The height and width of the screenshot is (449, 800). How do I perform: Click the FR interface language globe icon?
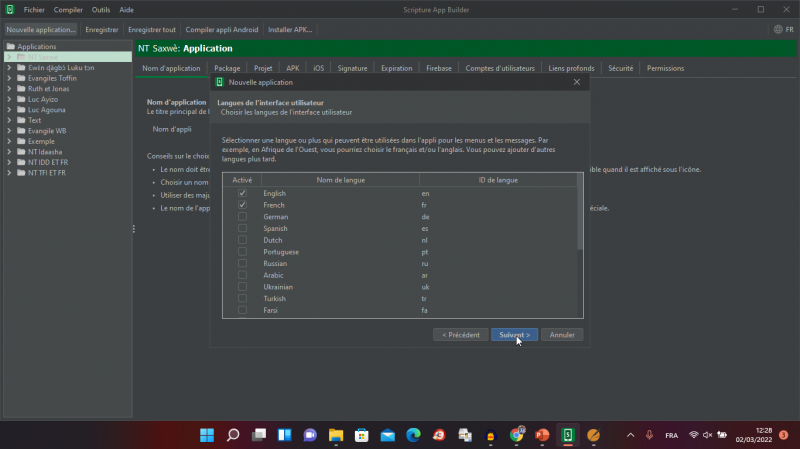tap(776, 30)
